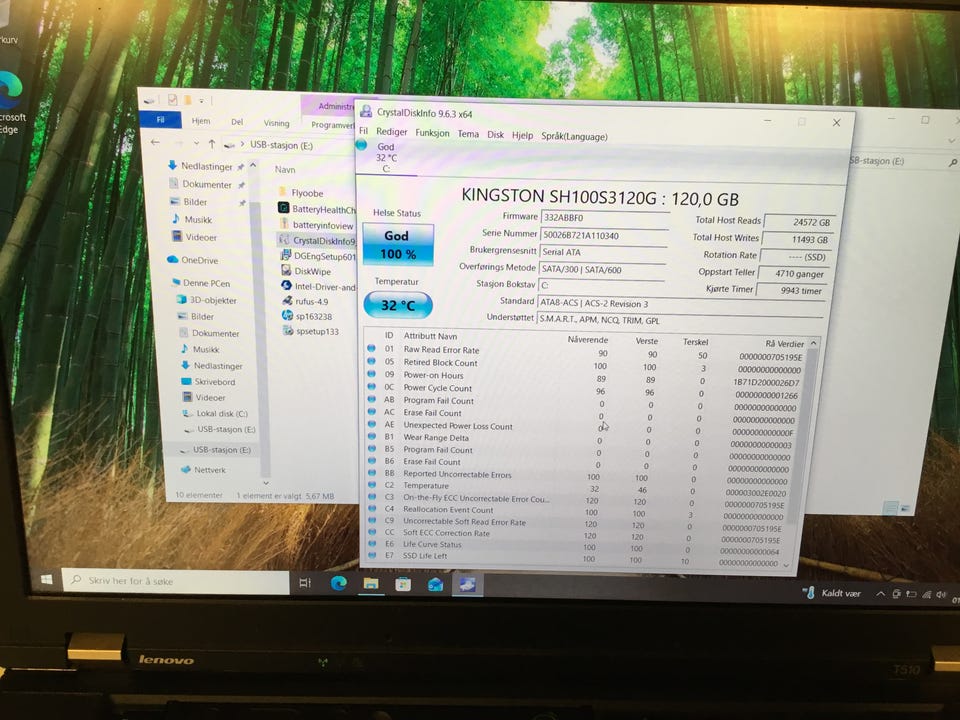The image size is (960, 720).
Task: Open the Windows Start menu
Action: 47,579
